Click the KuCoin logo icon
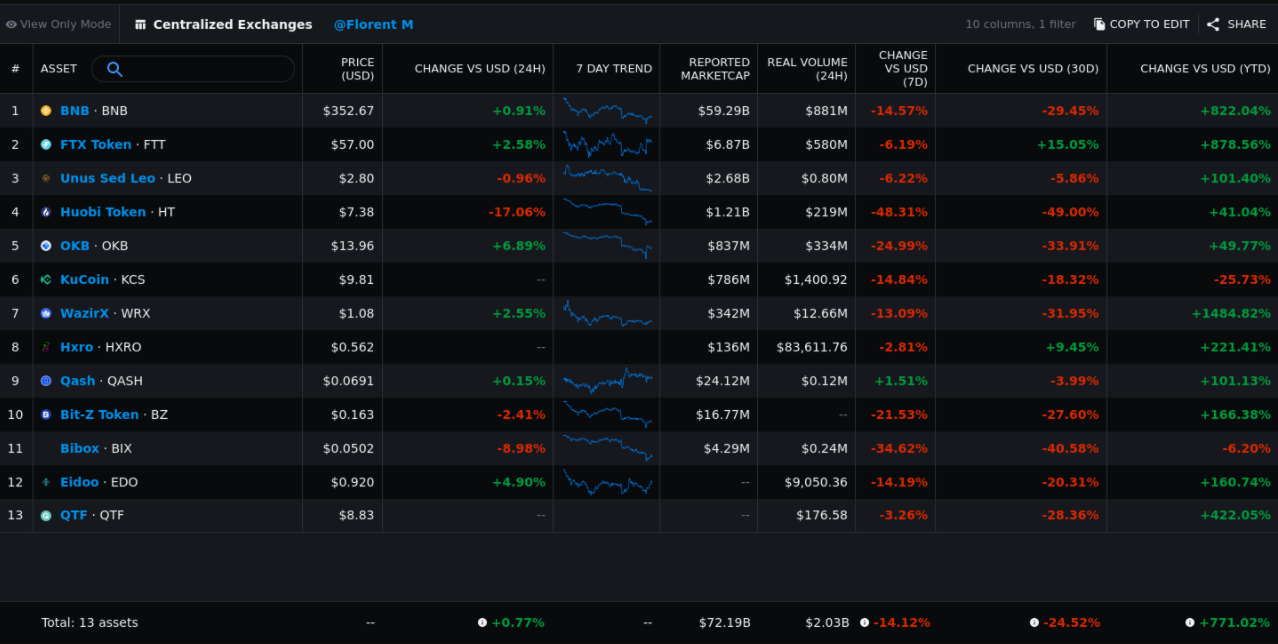The height and width of the screenshot is (644, 1278). 46,280
